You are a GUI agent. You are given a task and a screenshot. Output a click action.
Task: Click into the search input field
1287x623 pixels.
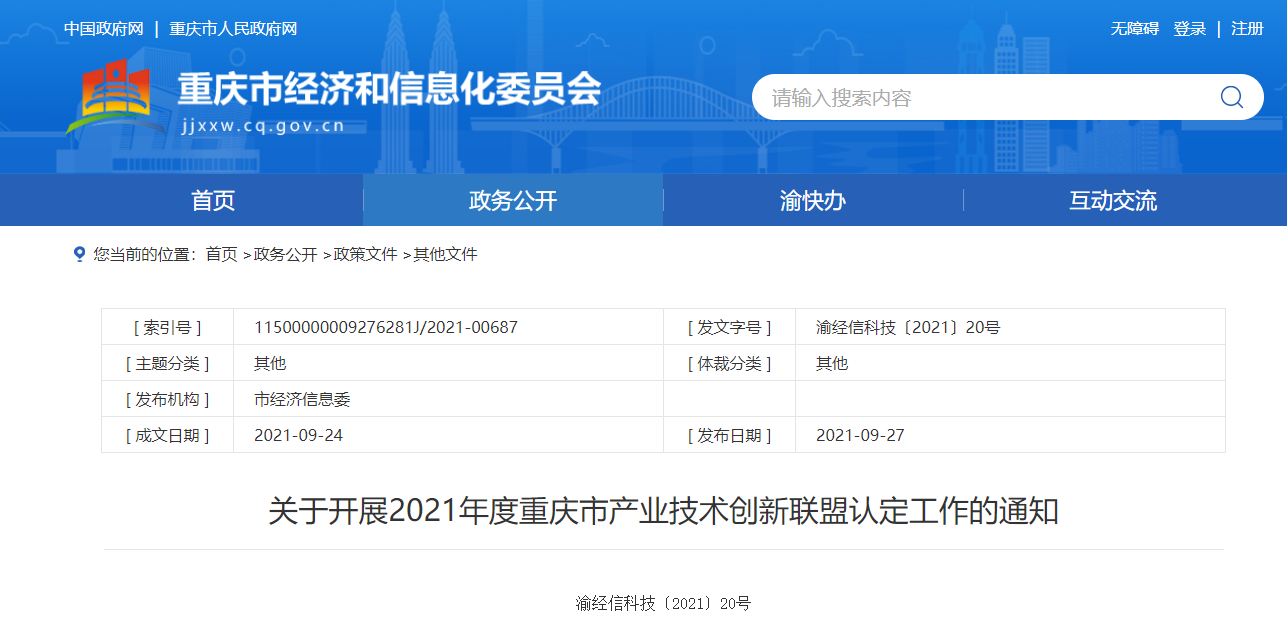(980, 98)
